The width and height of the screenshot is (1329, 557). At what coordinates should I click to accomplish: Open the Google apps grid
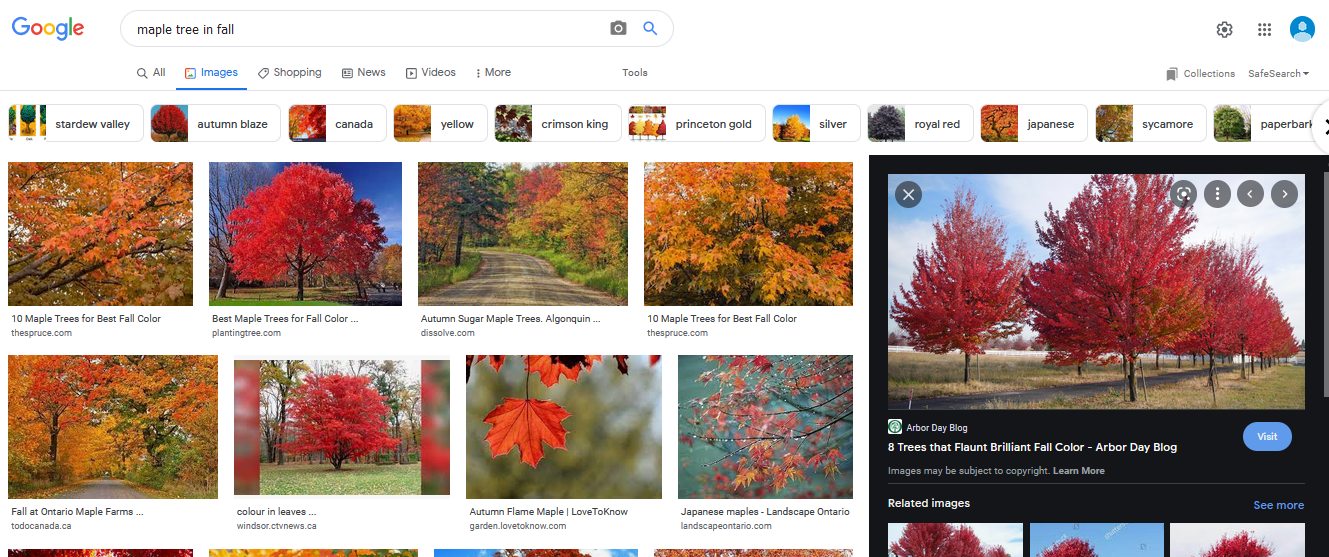[x=1264, y=29]
